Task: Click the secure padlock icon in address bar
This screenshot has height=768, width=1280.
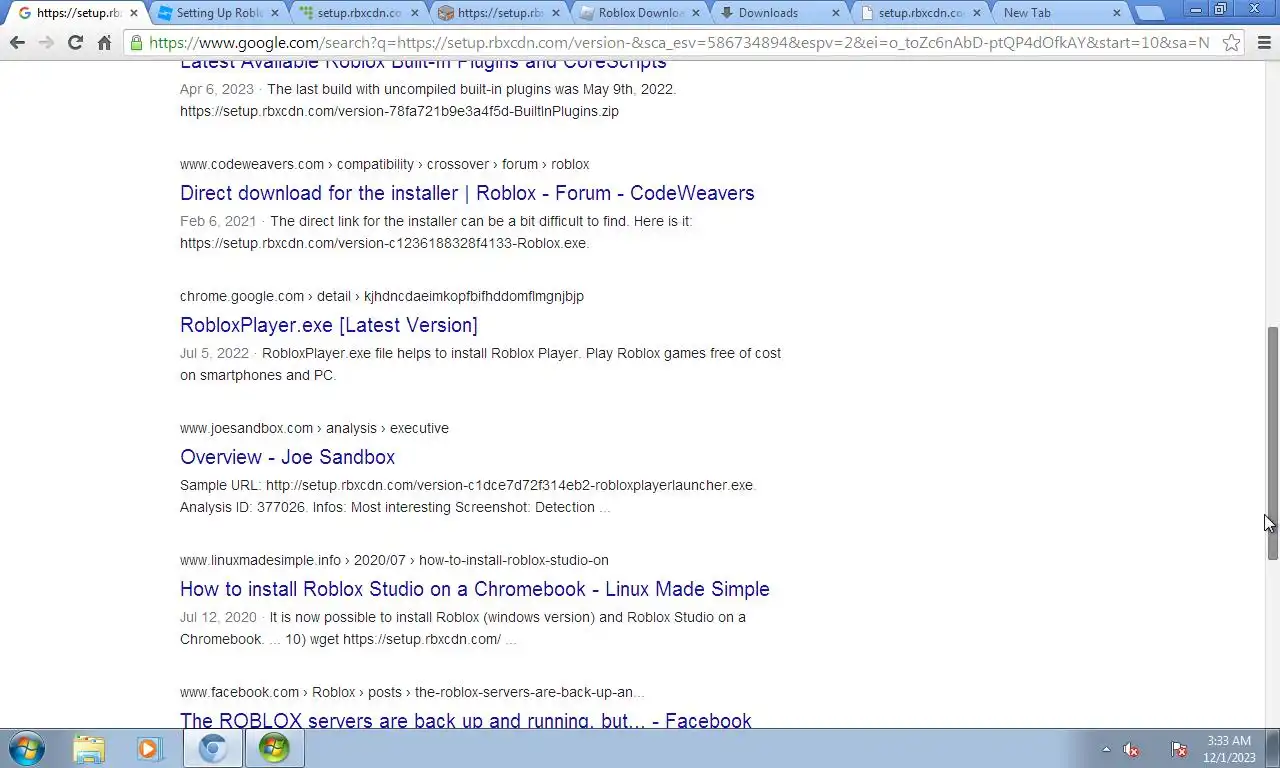Action: (137, 43)
